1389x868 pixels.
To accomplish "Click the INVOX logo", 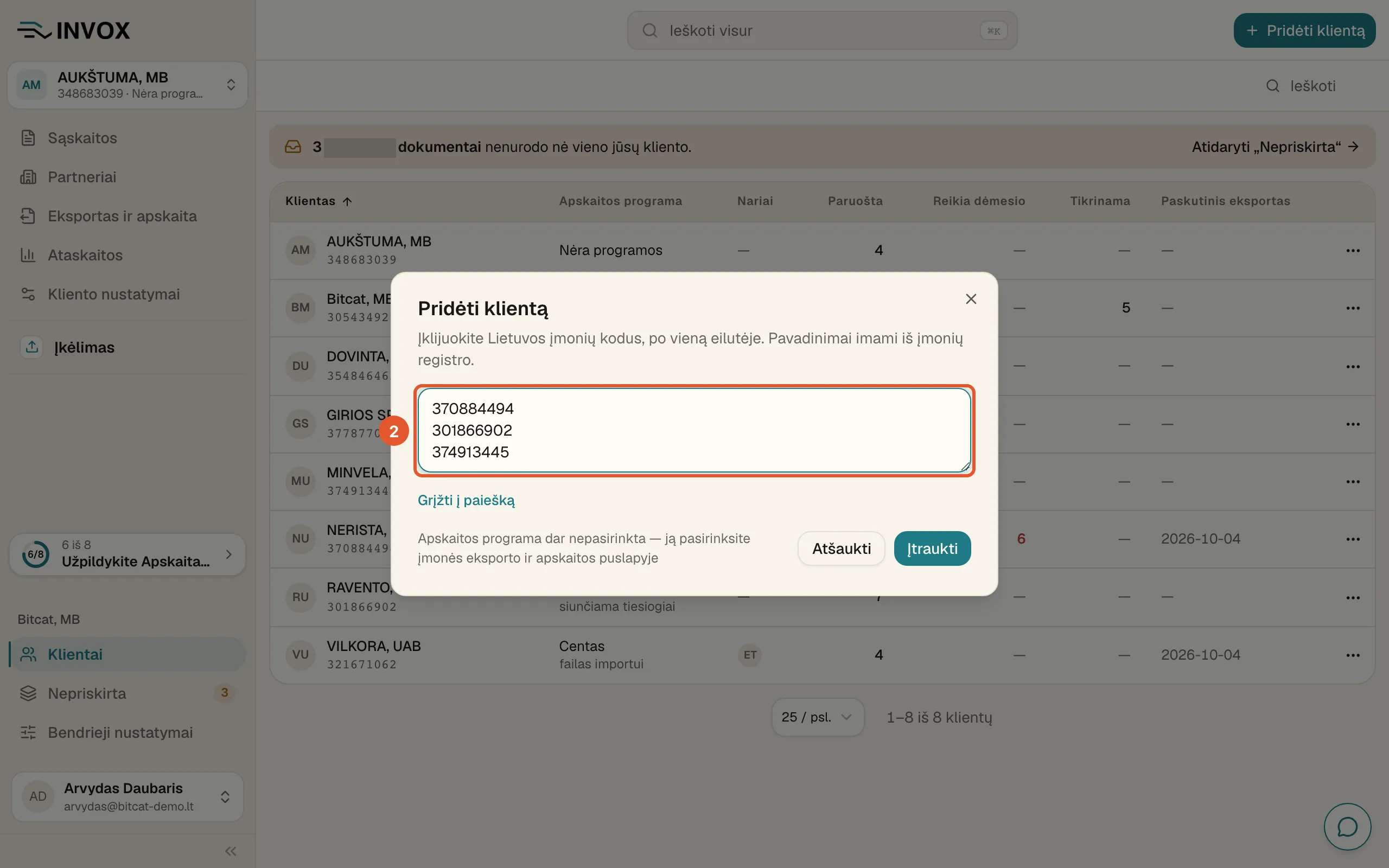I will click(x=73, y=30).
